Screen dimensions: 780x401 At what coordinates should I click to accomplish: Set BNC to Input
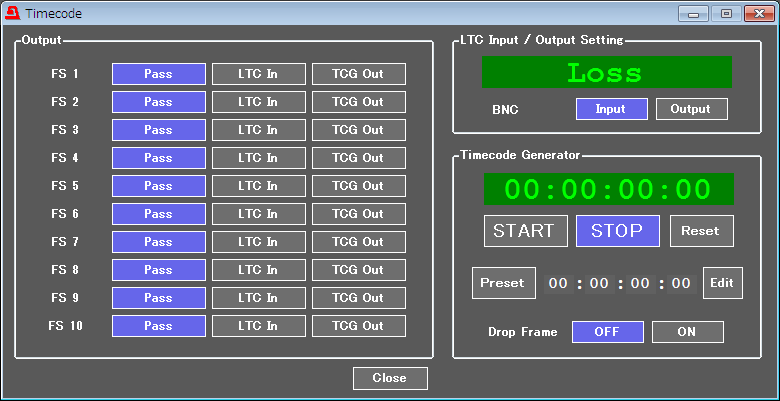611,109
